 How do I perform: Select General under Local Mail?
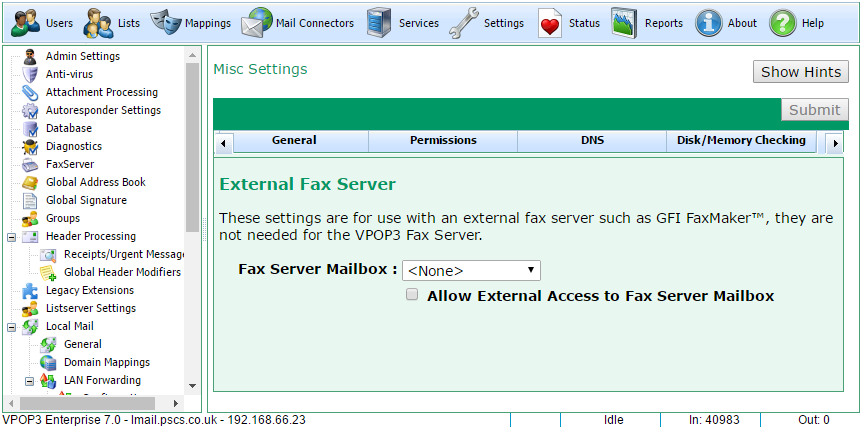(82, 344)
